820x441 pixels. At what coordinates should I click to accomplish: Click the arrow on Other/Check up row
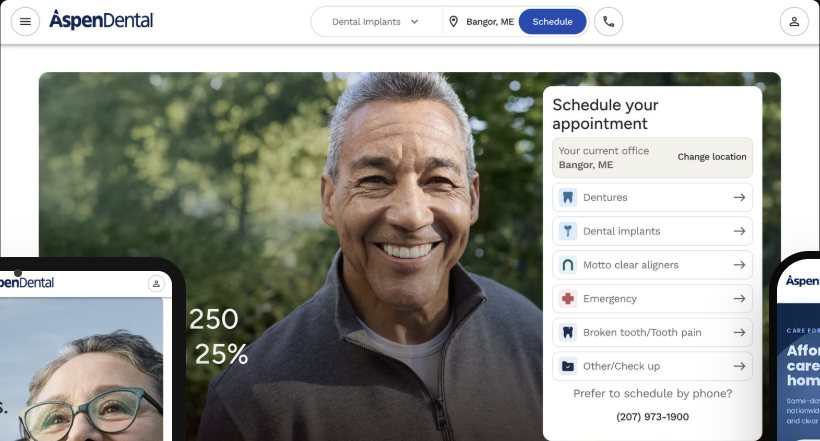tap(739, 366)
